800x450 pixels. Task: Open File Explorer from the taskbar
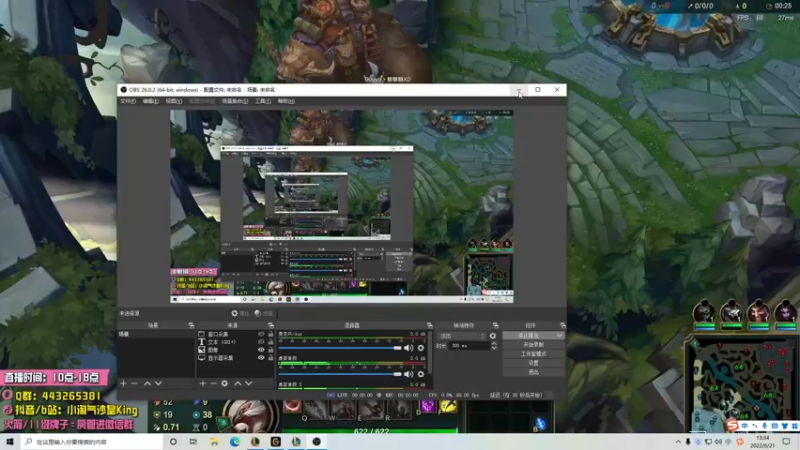tap(214, 441)
